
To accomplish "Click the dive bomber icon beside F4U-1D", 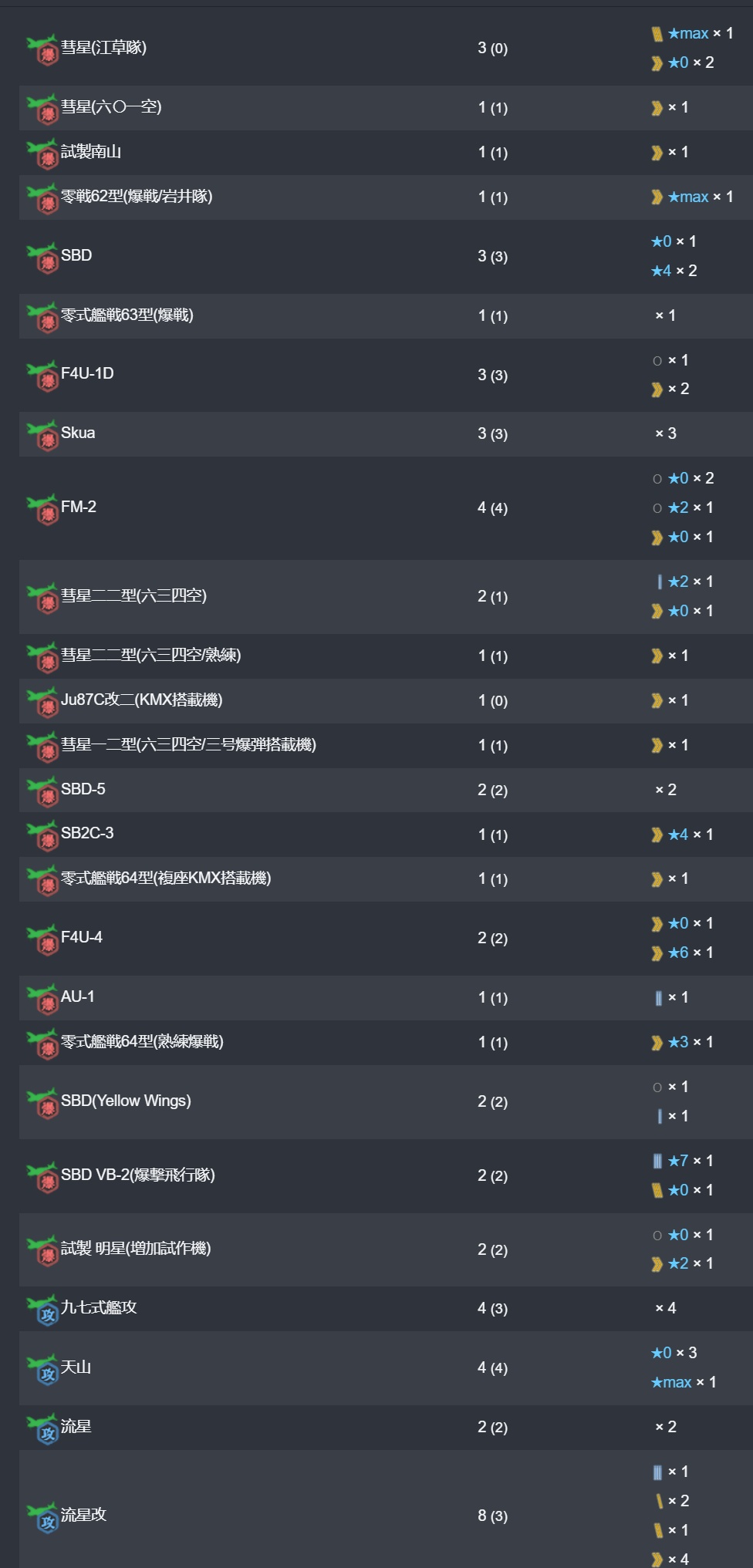I will pyautogui.click(x=42, y=376).
